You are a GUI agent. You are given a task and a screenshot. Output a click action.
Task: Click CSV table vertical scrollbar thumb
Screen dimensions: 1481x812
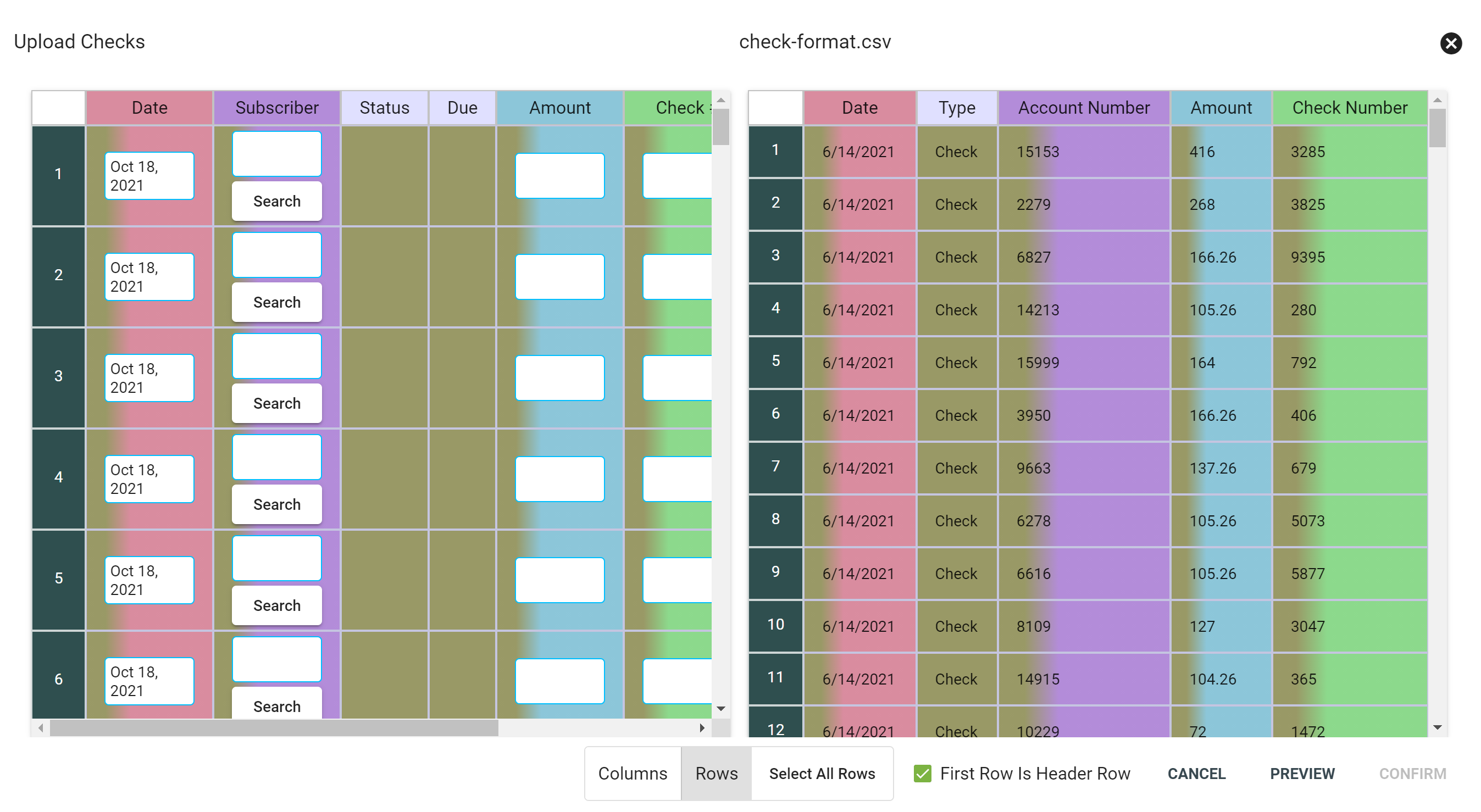[1436, 128]
